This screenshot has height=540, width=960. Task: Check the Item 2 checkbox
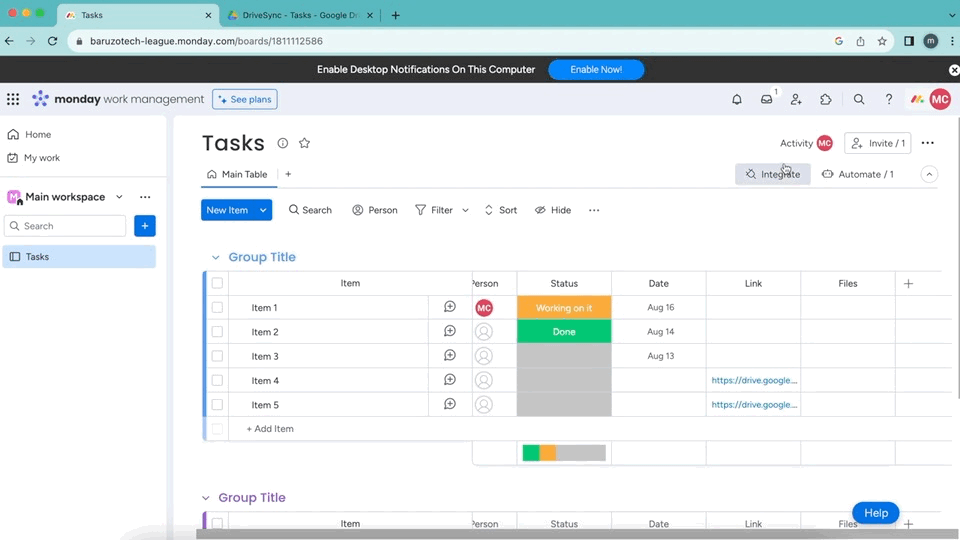[x=217, y=331]
